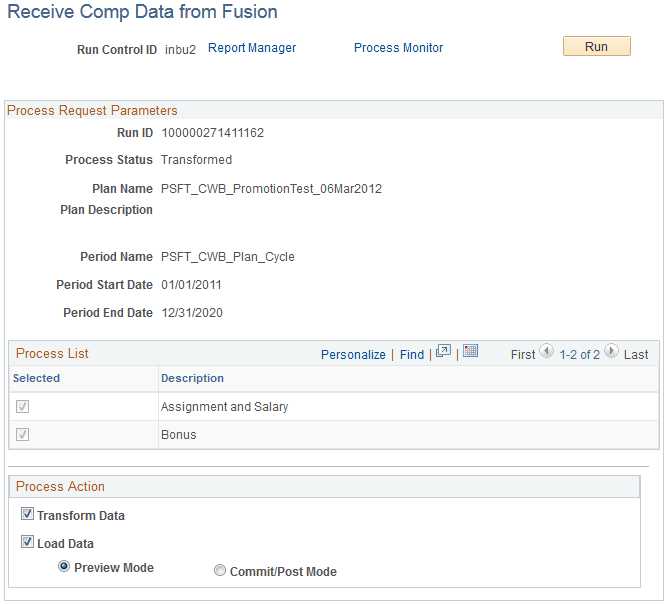Image resolution: width=667 pixels, height=604 pixels.
Task: Sort by the Description column header
Action: 192,378
